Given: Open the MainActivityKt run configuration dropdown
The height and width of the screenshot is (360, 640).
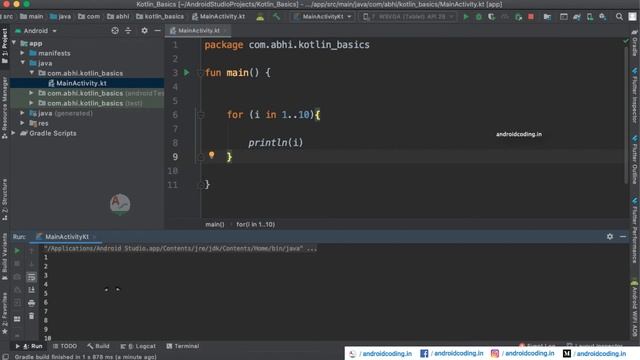Looking at the screenshot, I should (x=323, y=17).
